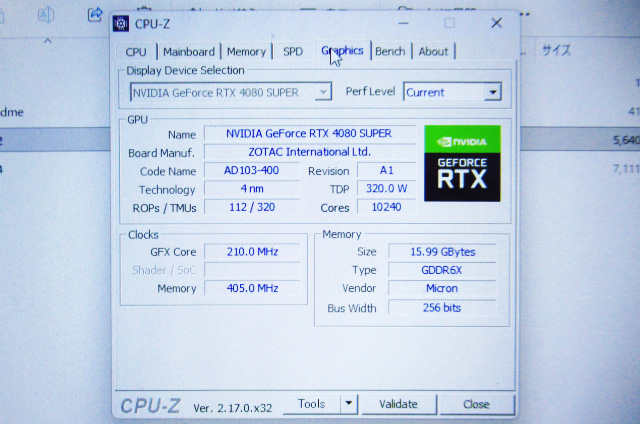Click the share icon in Explorer toolbar
The image size is (640, 424).
click(x=95, y=14)
